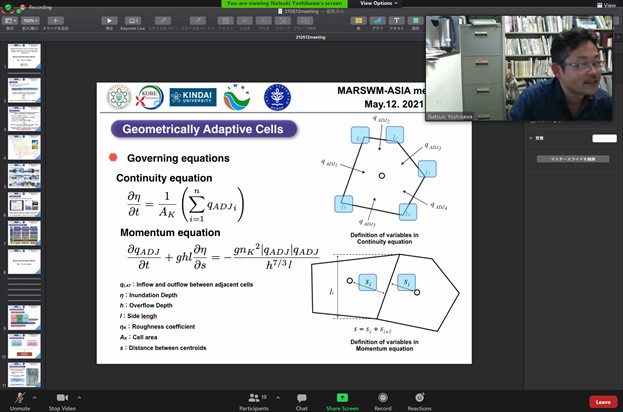623x412 pixels.
Task: Open the View Options dropdown
Action: [x=380, y=4]
